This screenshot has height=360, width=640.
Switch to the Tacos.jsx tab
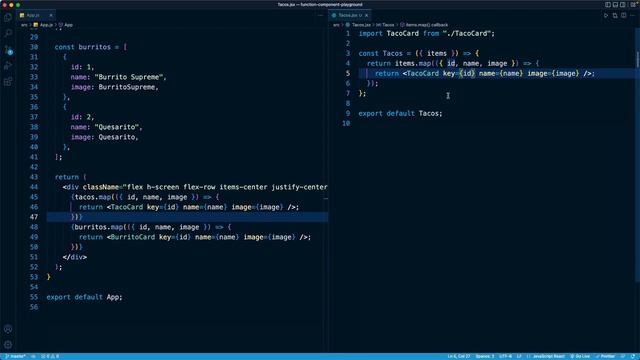350,16
